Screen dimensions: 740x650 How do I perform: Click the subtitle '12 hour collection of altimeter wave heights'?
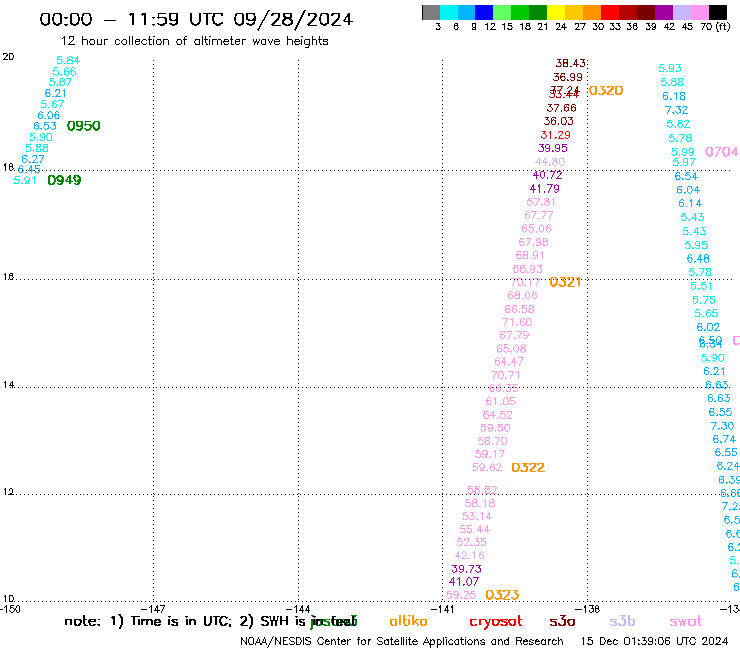click(194, 41)
